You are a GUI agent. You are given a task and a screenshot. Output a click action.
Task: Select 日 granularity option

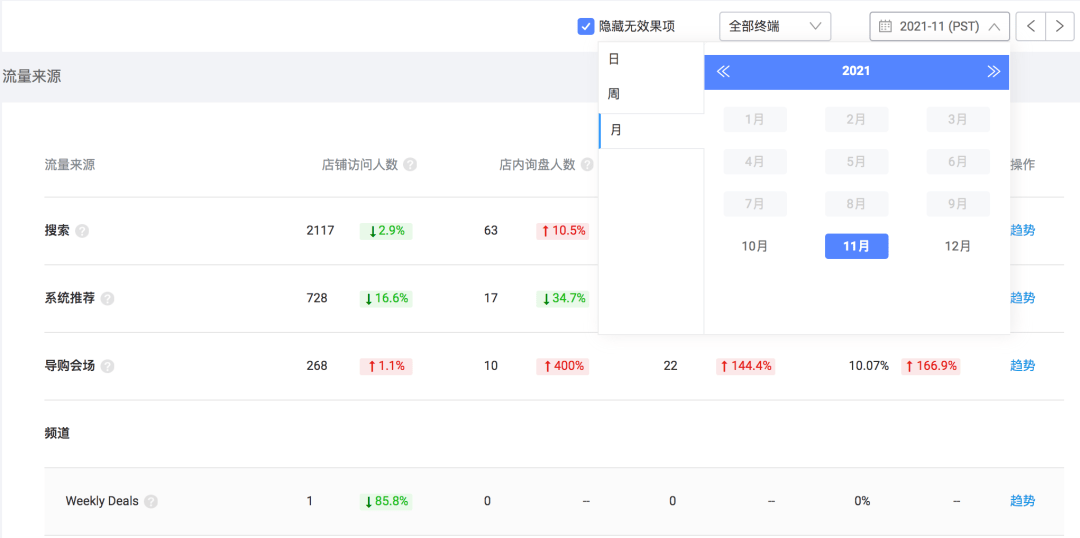[x=614, y=59]
